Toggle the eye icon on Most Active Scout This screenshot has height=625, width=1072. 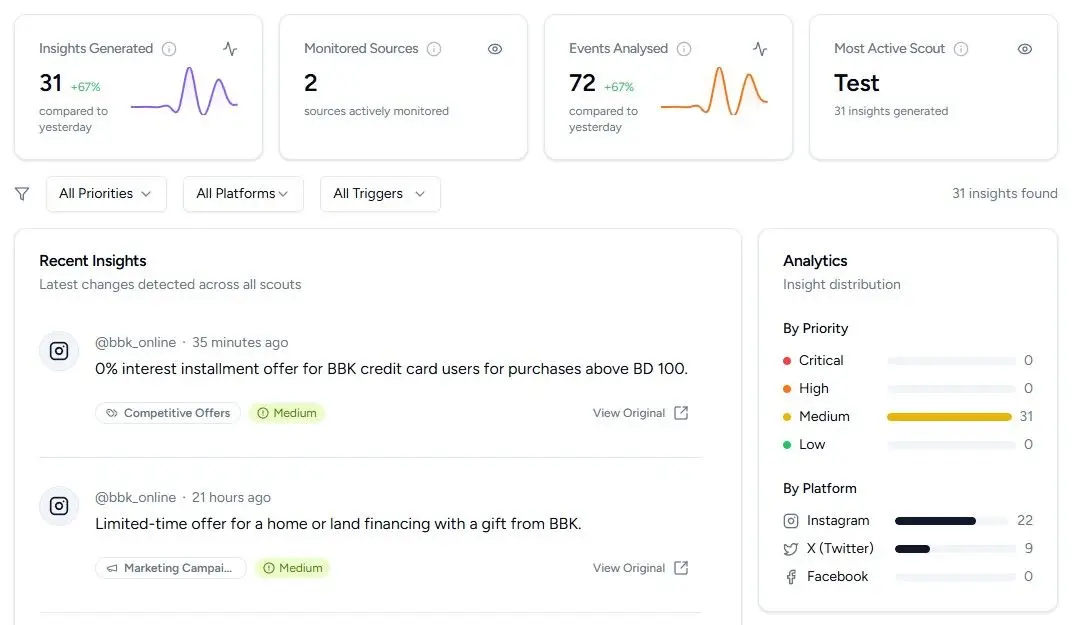(x=1025, y=49)
